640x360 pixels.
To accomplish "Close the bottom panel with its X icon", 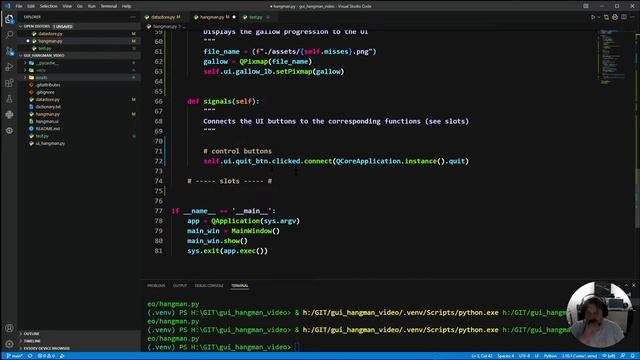I will pyautogui.click(x=633, y=285).
